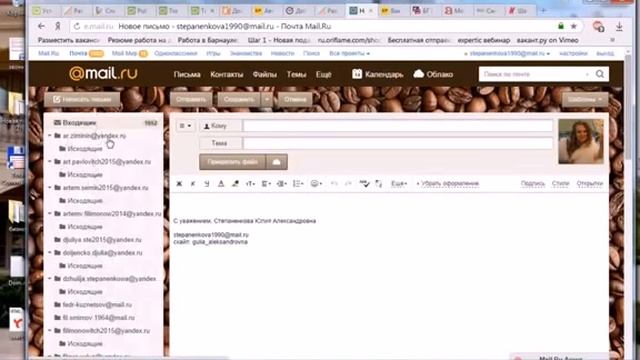
Task: Click 'Прикрепить файл' attach button
Action: (x=232, y=162)
